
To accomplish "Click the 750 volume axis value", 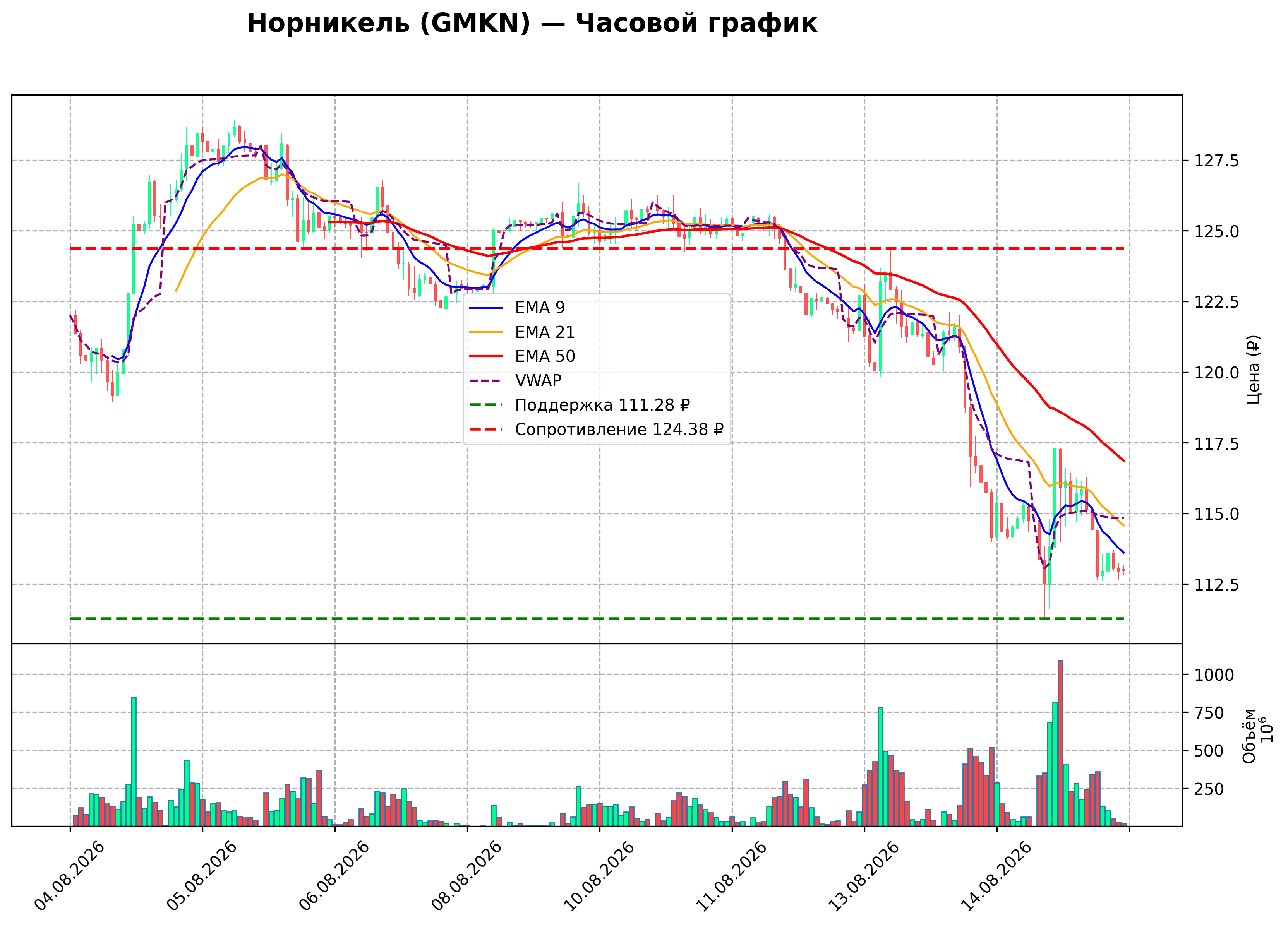I will pyautogui.click(x=1209, y=713).
